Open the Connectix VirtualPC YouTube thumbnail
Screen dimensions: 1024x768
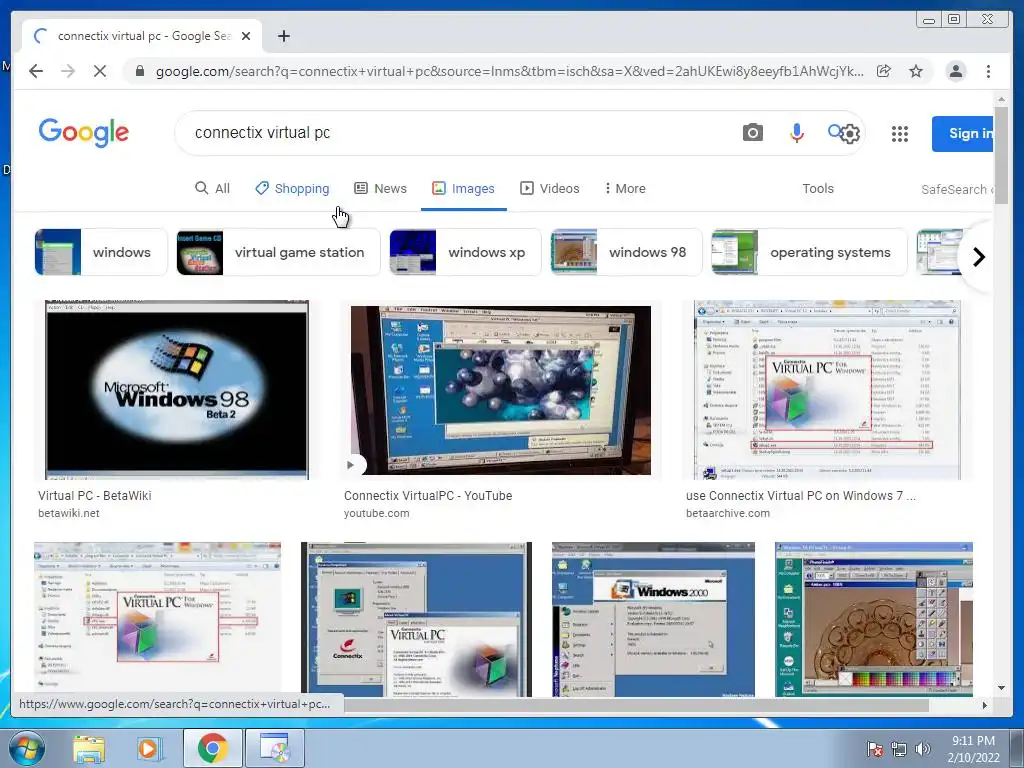pos(500,390)
